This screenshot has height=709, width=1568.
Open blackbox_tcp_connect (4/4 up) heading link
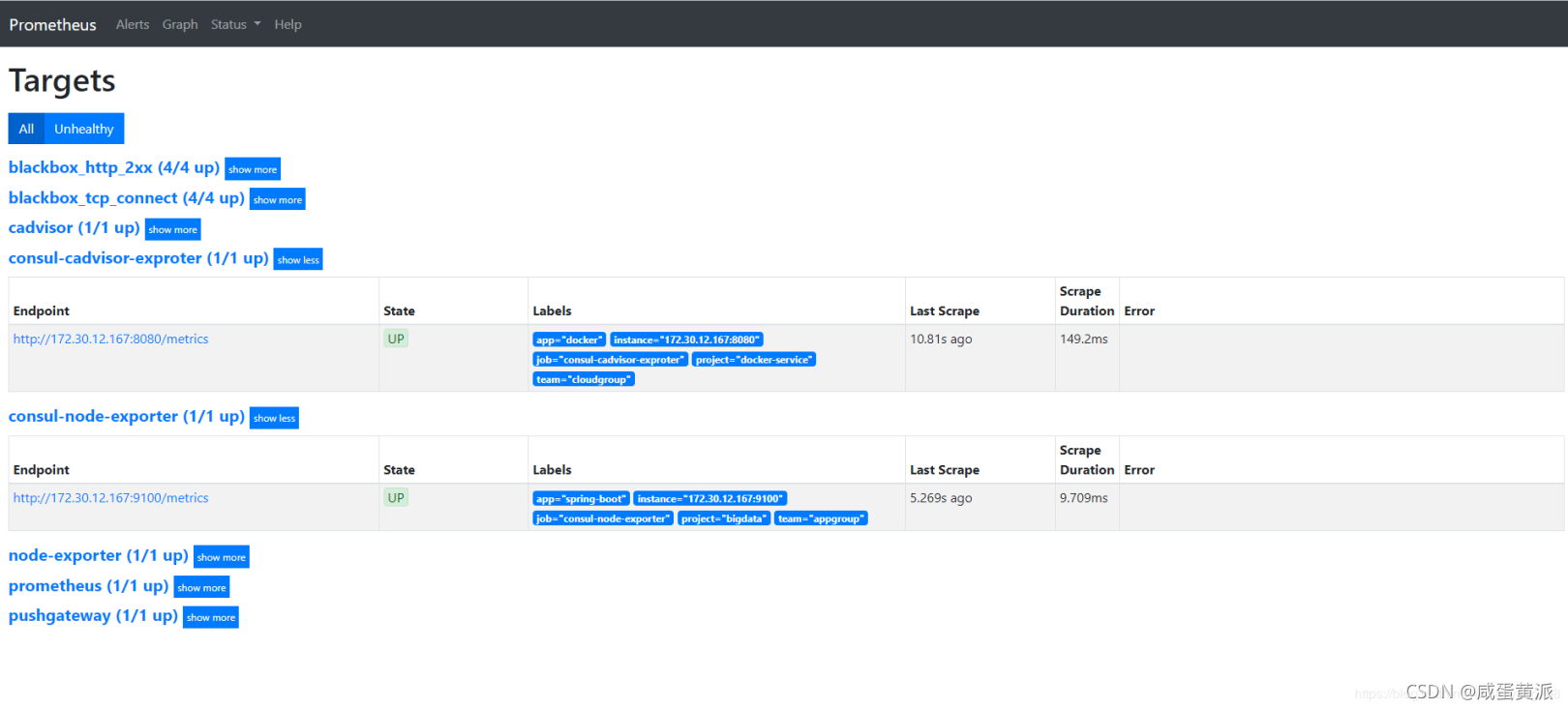[127, 197]
